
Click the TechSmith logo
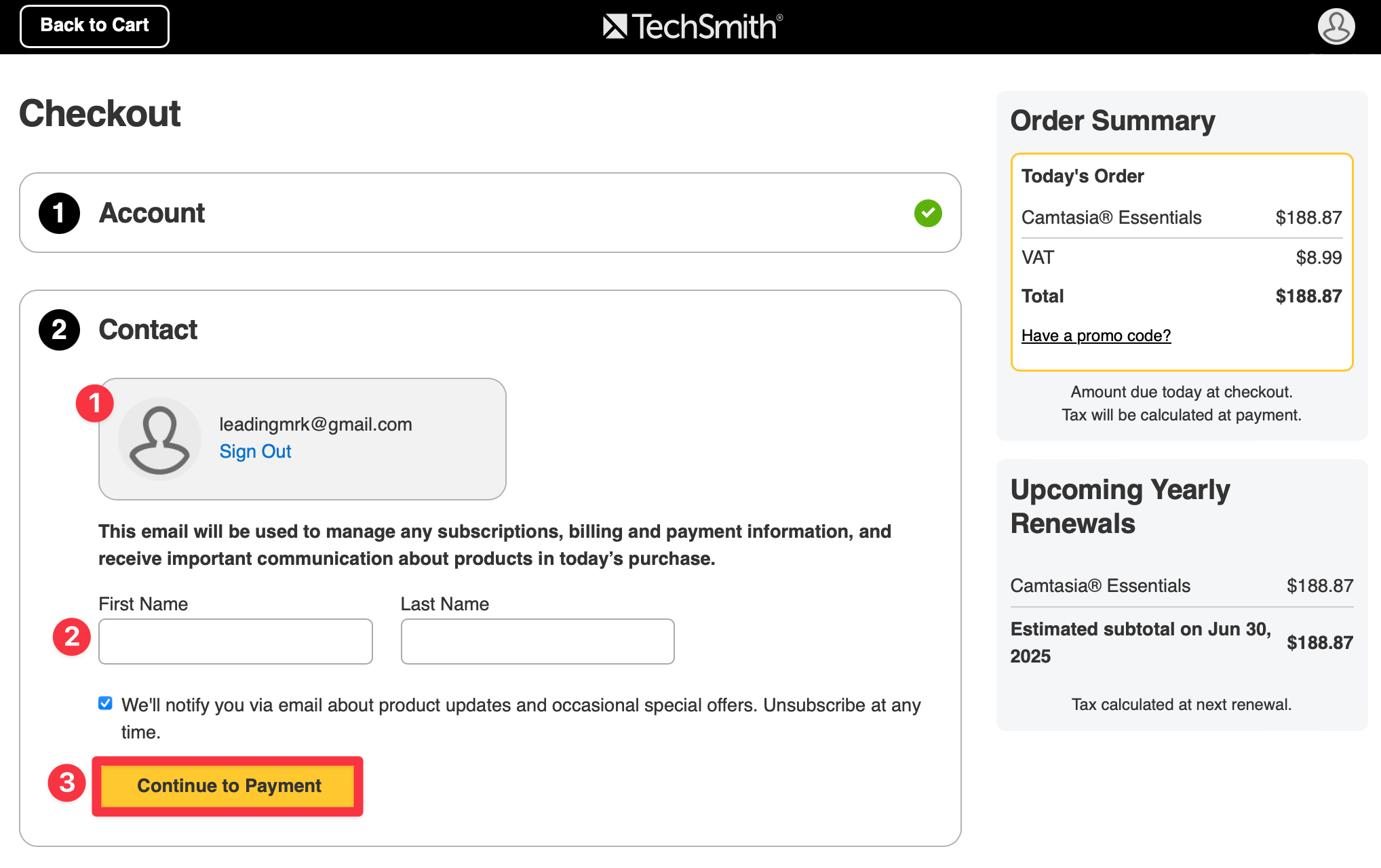[693, 26]
